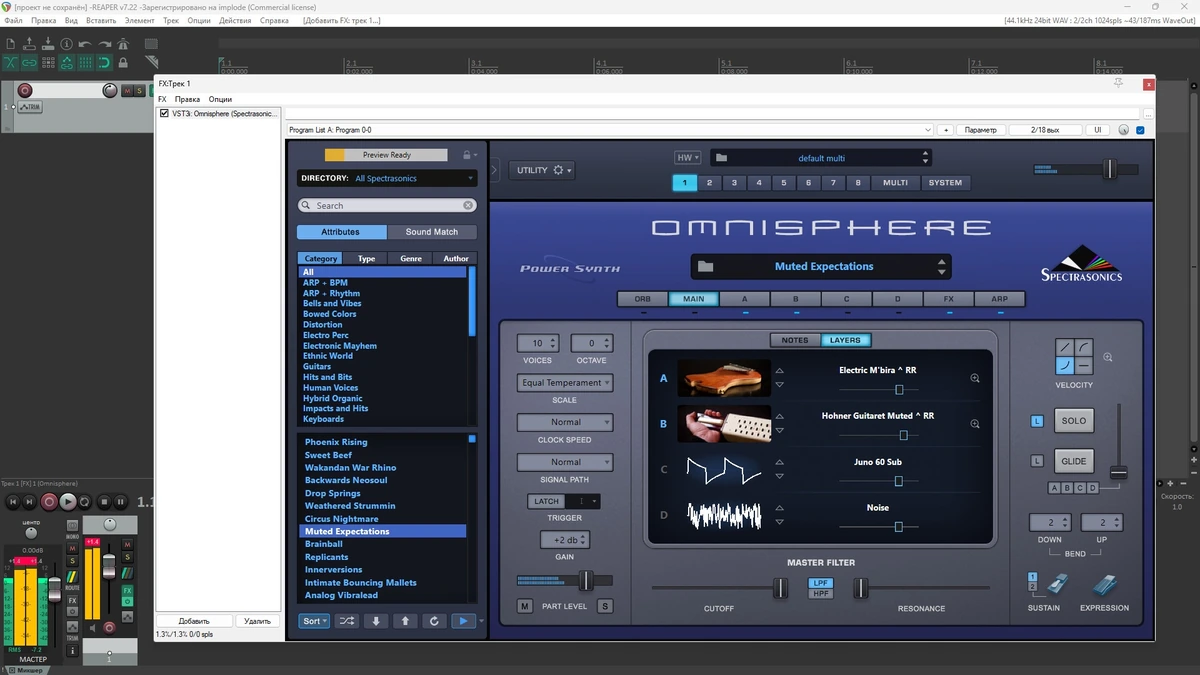This screenshot has width=1200, height=675.
Task: Open the Опции menu in FX window
Action: tap(220, 99)
